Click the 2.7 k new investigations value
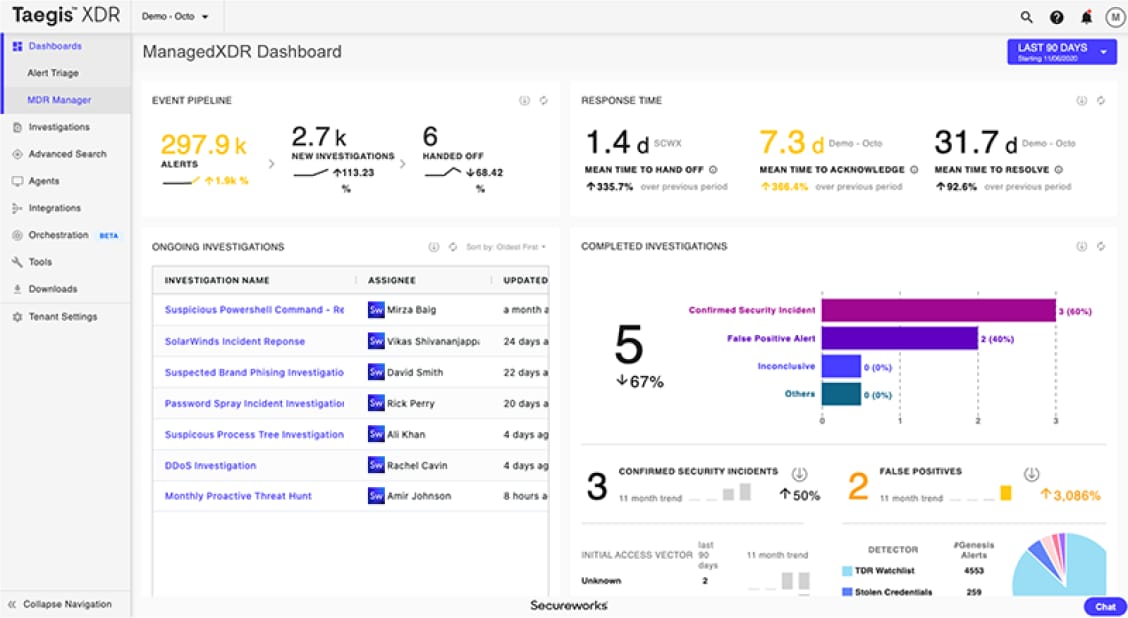This screenshot has height=618, width=1128. click(319, 137)
